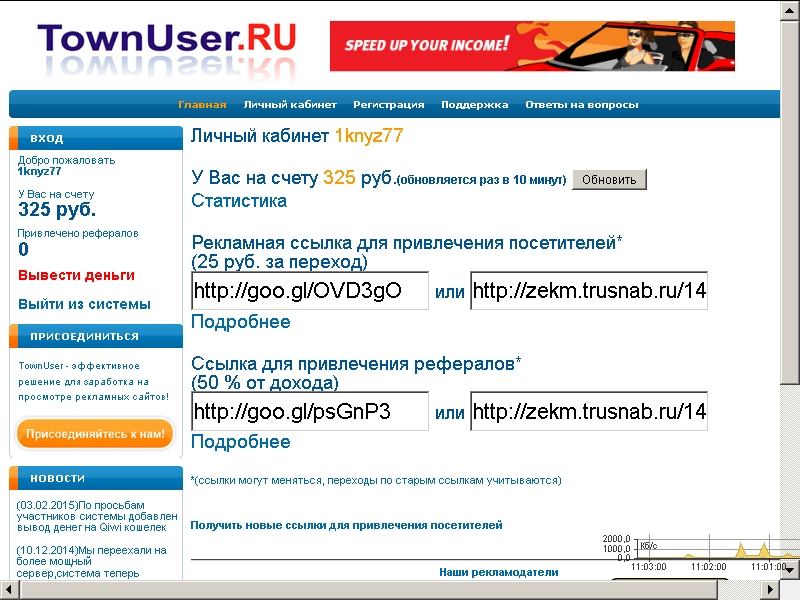Open the Регистрация menu item
This screenshot has width=800, height=600.
click(x=389, y=105)
